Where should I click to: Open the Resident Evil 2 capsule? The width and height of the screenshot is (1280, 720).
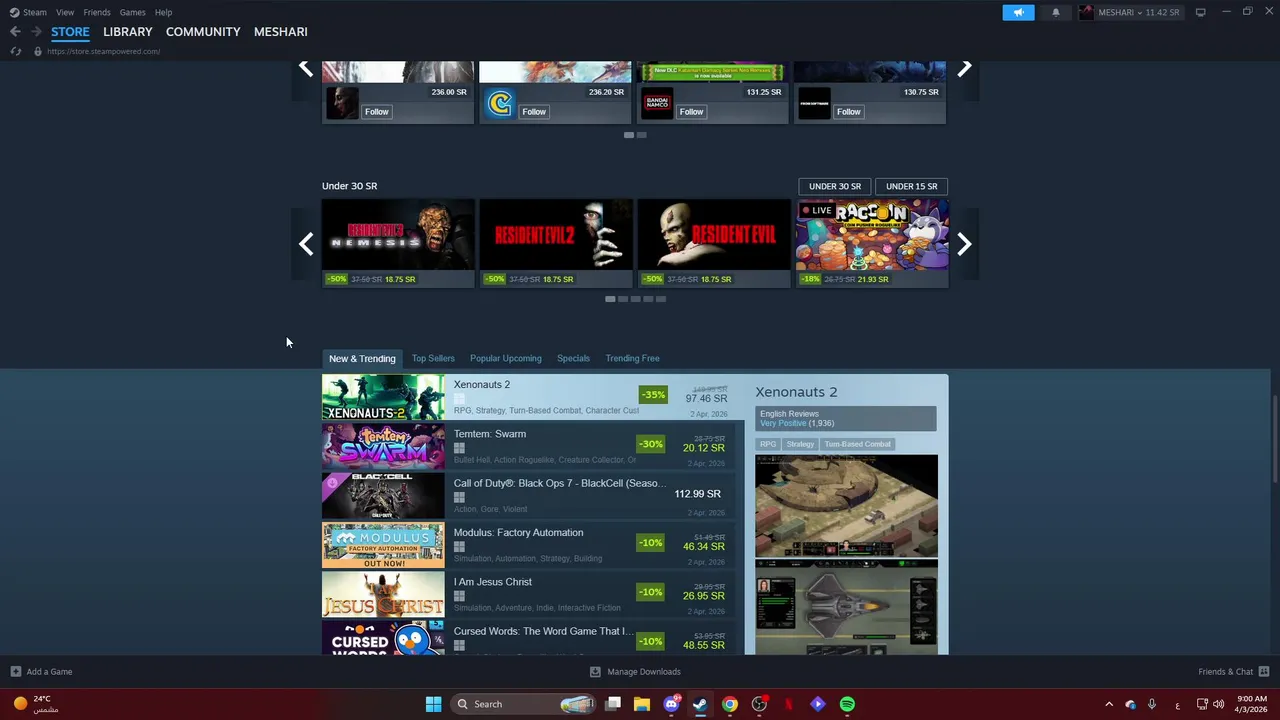coord(556,243)
